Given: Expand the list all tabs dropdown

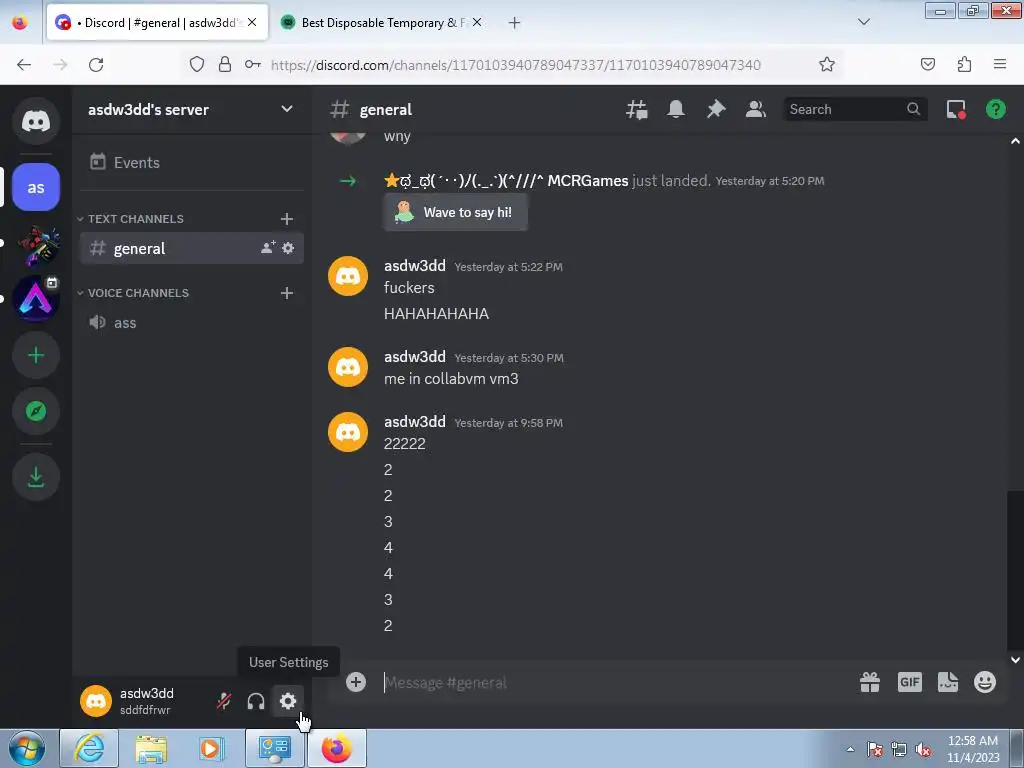Looking at the screenshot, I should (864, 22).
